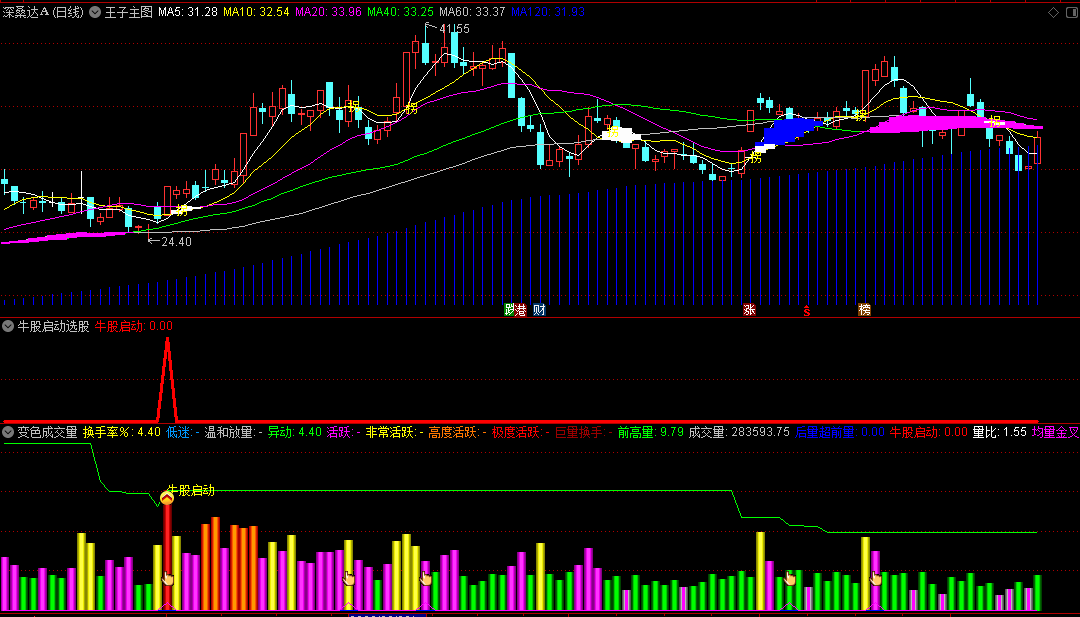
Task: Click the brown 榜 marker icon
Action: click(x=864, y=310)
